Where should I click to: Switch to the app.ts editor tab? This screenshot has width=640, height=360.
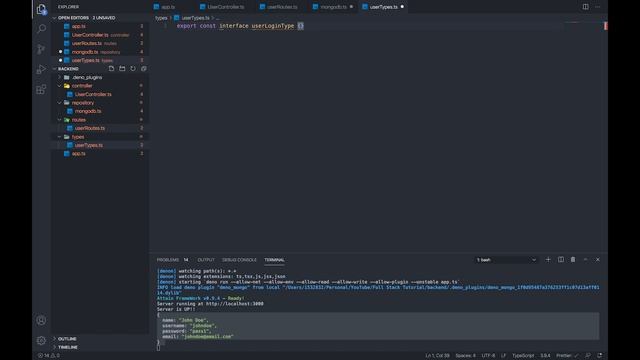pyautogui.click(x=164, y=7)
